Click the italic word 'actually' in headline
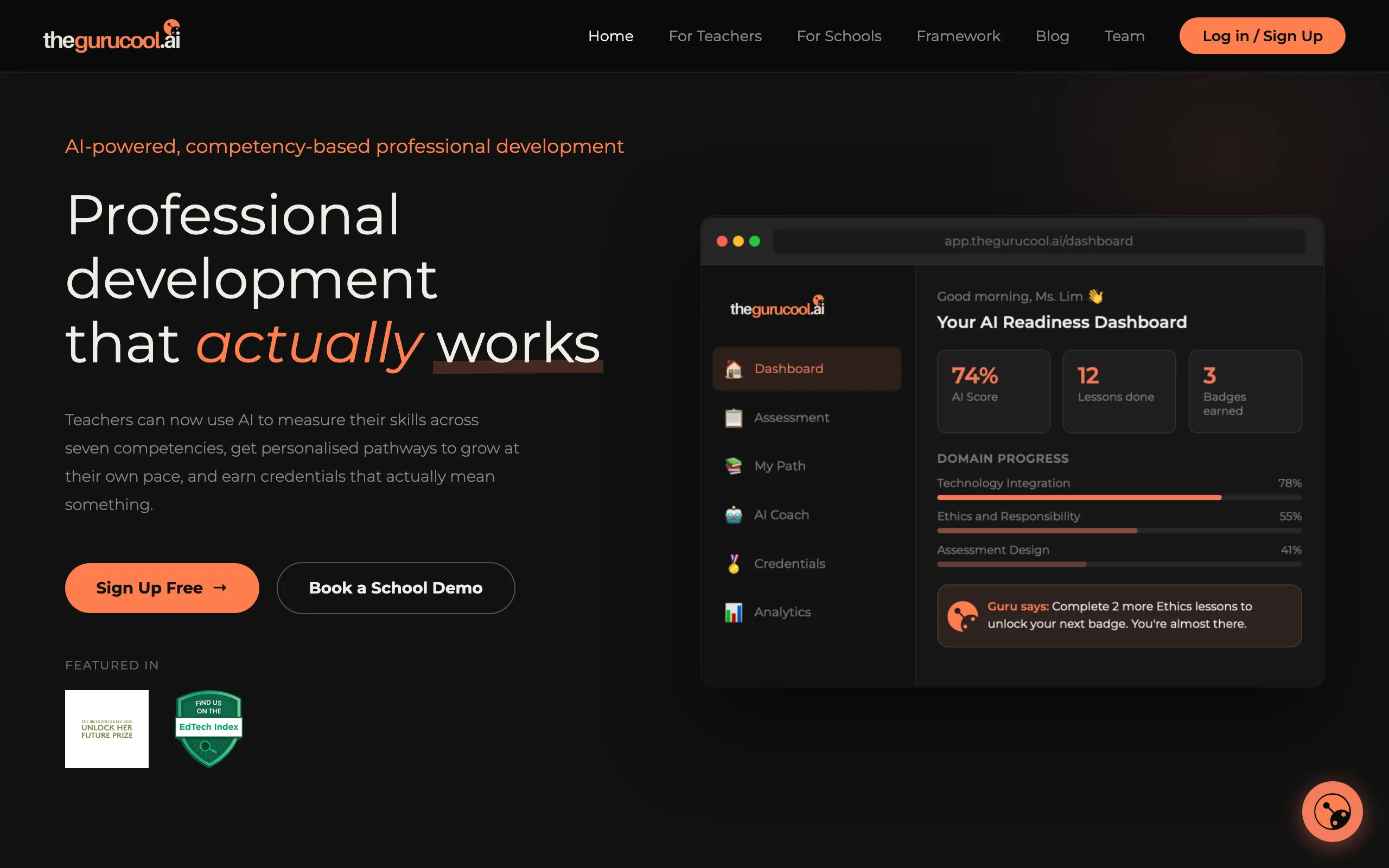Viewport: 1389px width, 868px height. click(310, 344)
